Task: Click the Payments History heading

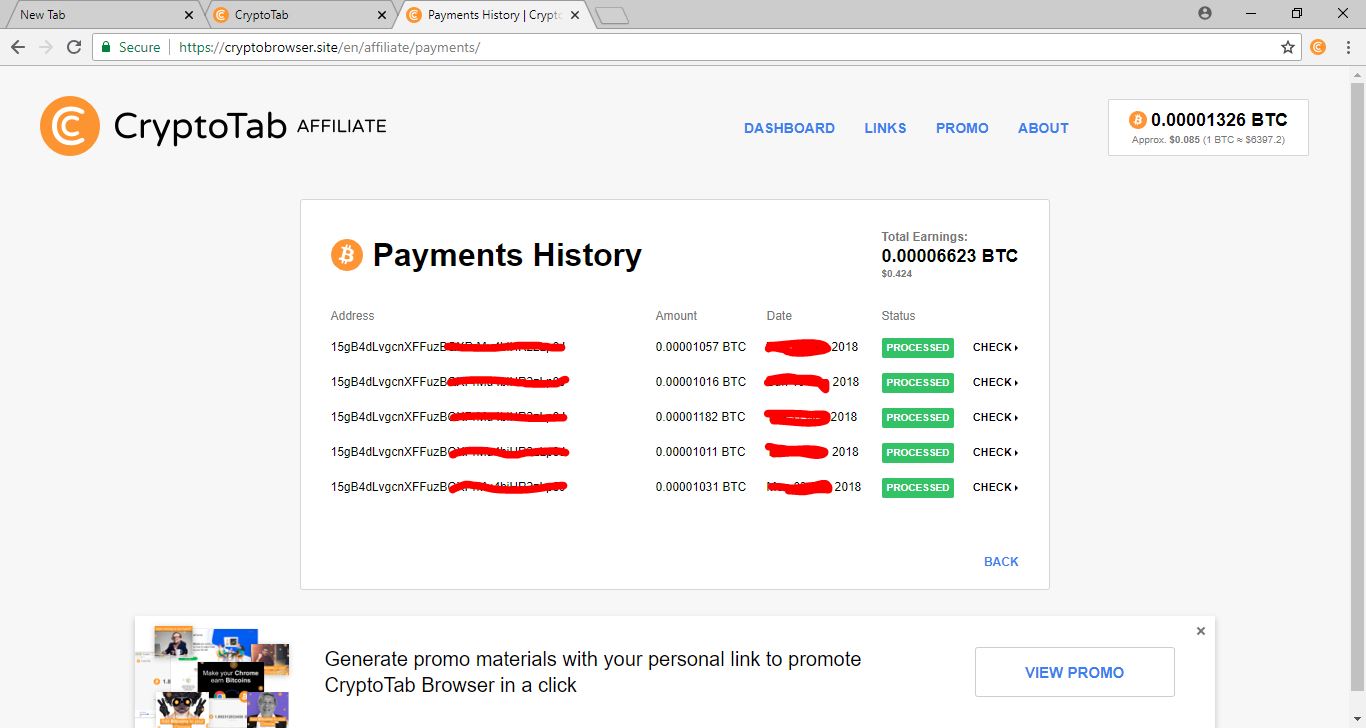Action: [507, 255]
